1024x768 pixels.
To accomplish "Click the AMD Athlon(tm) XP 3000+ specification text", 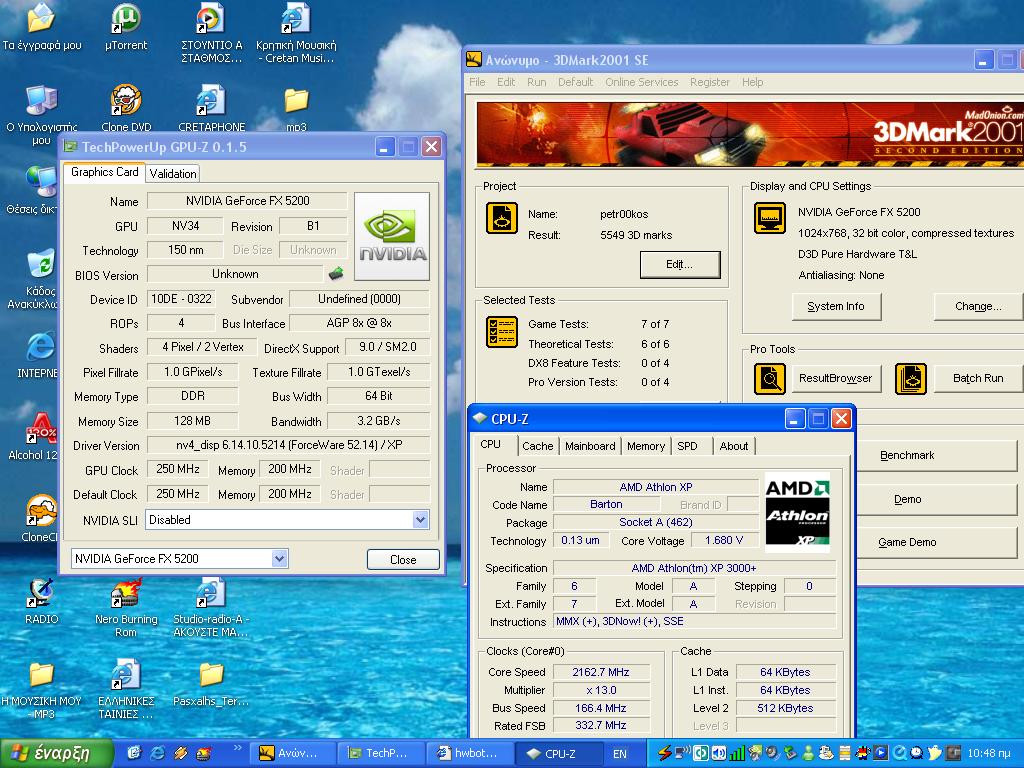I will click(x=694, y=568).
